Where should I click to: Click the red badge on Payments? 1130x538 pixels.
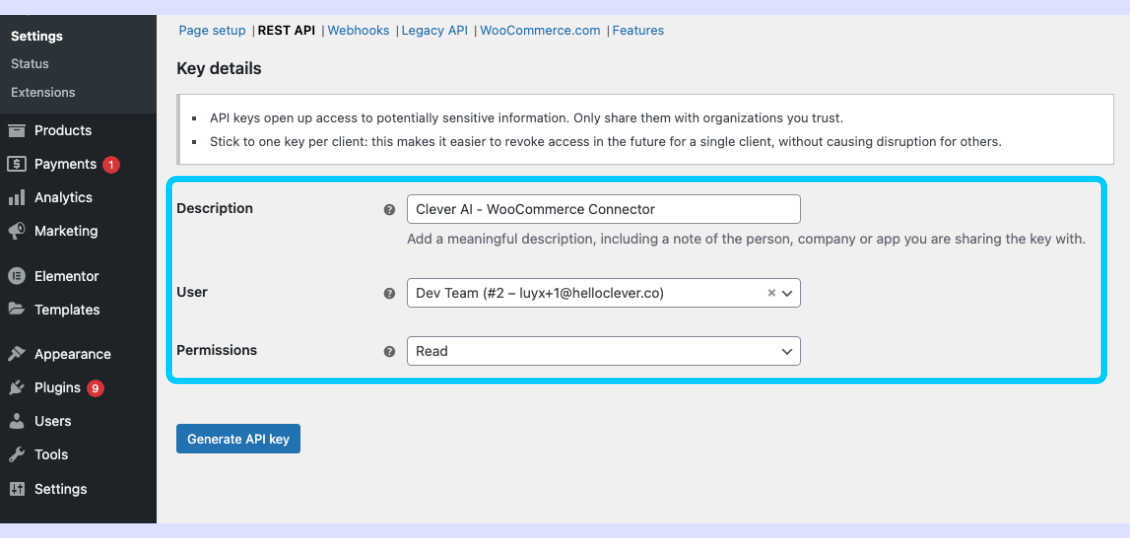click(110, 164)
